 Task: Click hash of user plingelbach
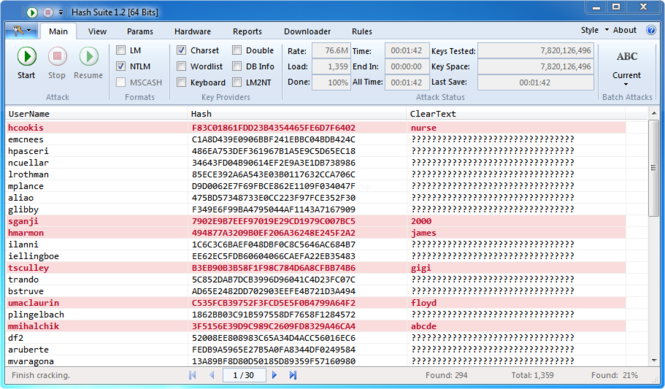click(274, 314)
